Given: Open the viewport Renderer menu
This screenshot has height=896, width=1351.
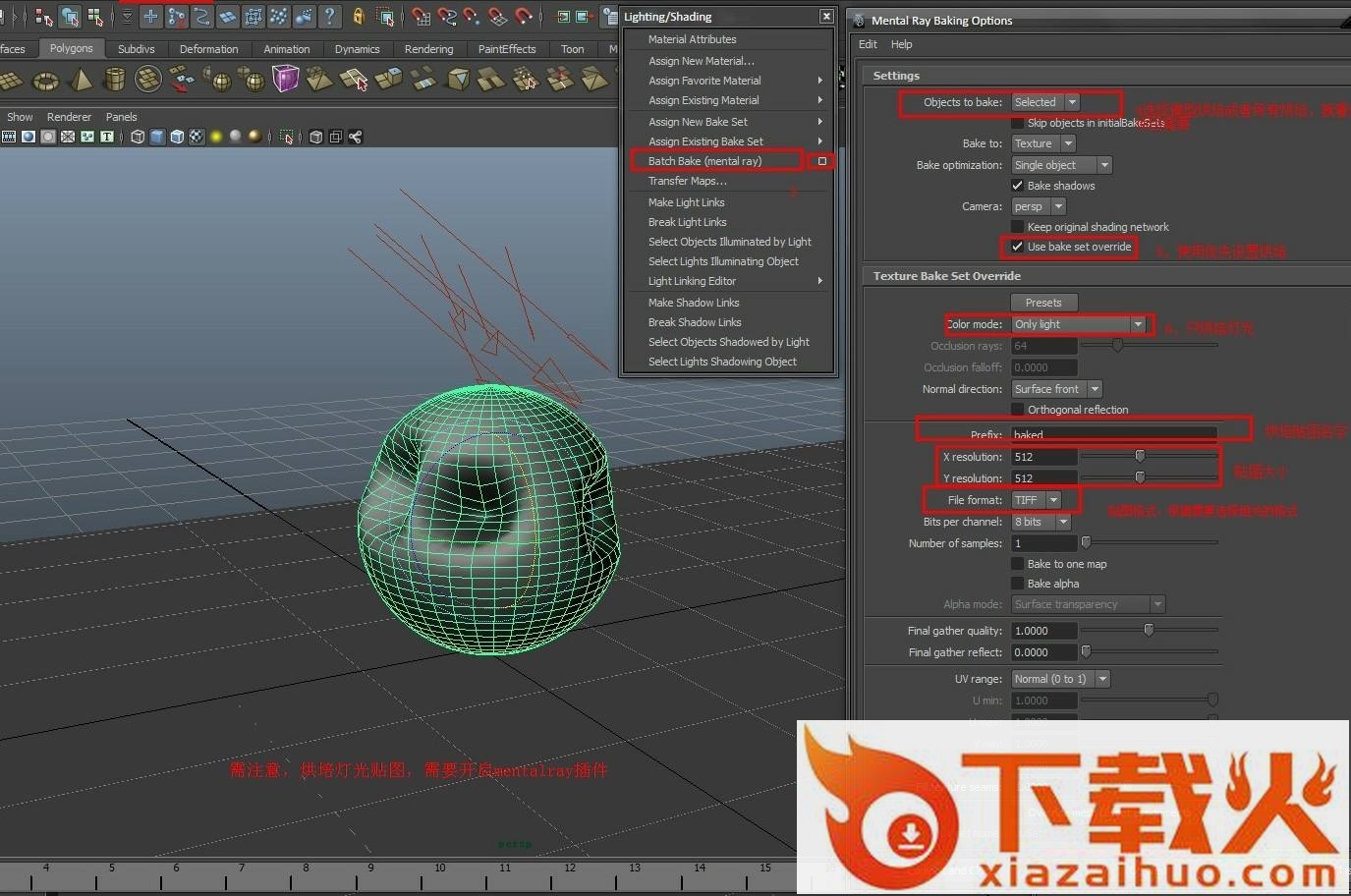Looking at the screenshot, I should pyautogui.click(x=69, y=117).
